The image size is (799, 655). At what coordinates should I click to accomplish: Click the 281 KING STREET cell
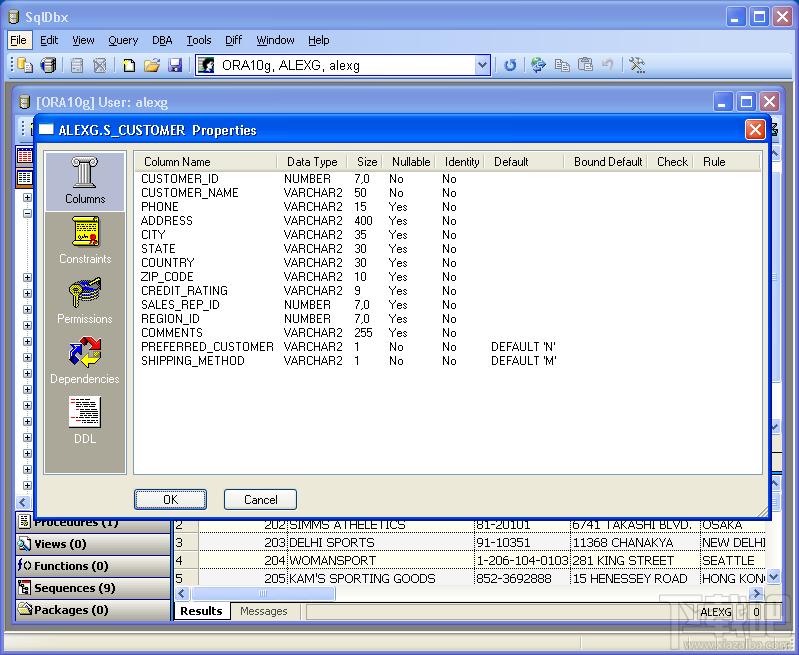point(635,561)
